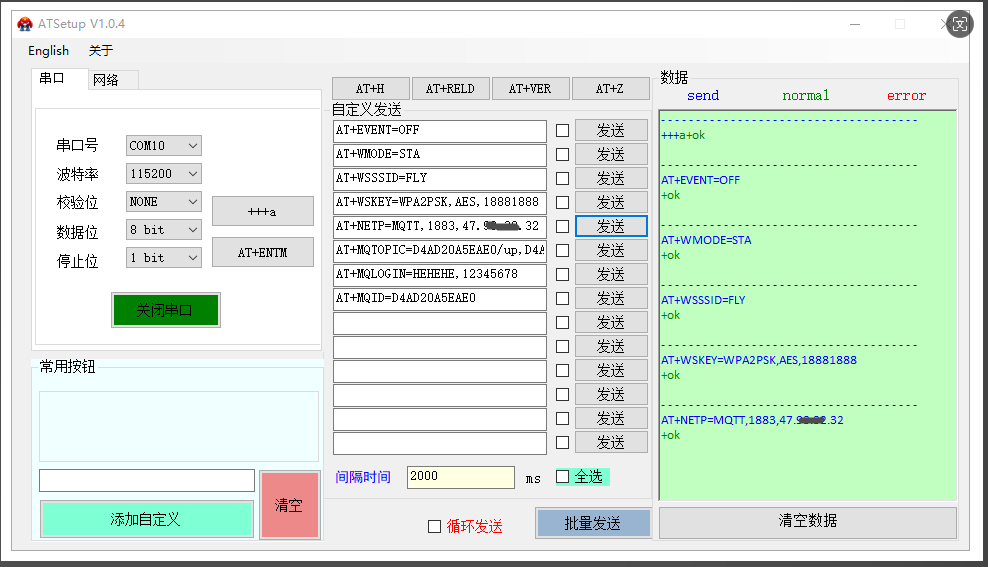Switch to the 网络 tab
The width and height of the screenshot is (988, 567).
pos(106,80)
